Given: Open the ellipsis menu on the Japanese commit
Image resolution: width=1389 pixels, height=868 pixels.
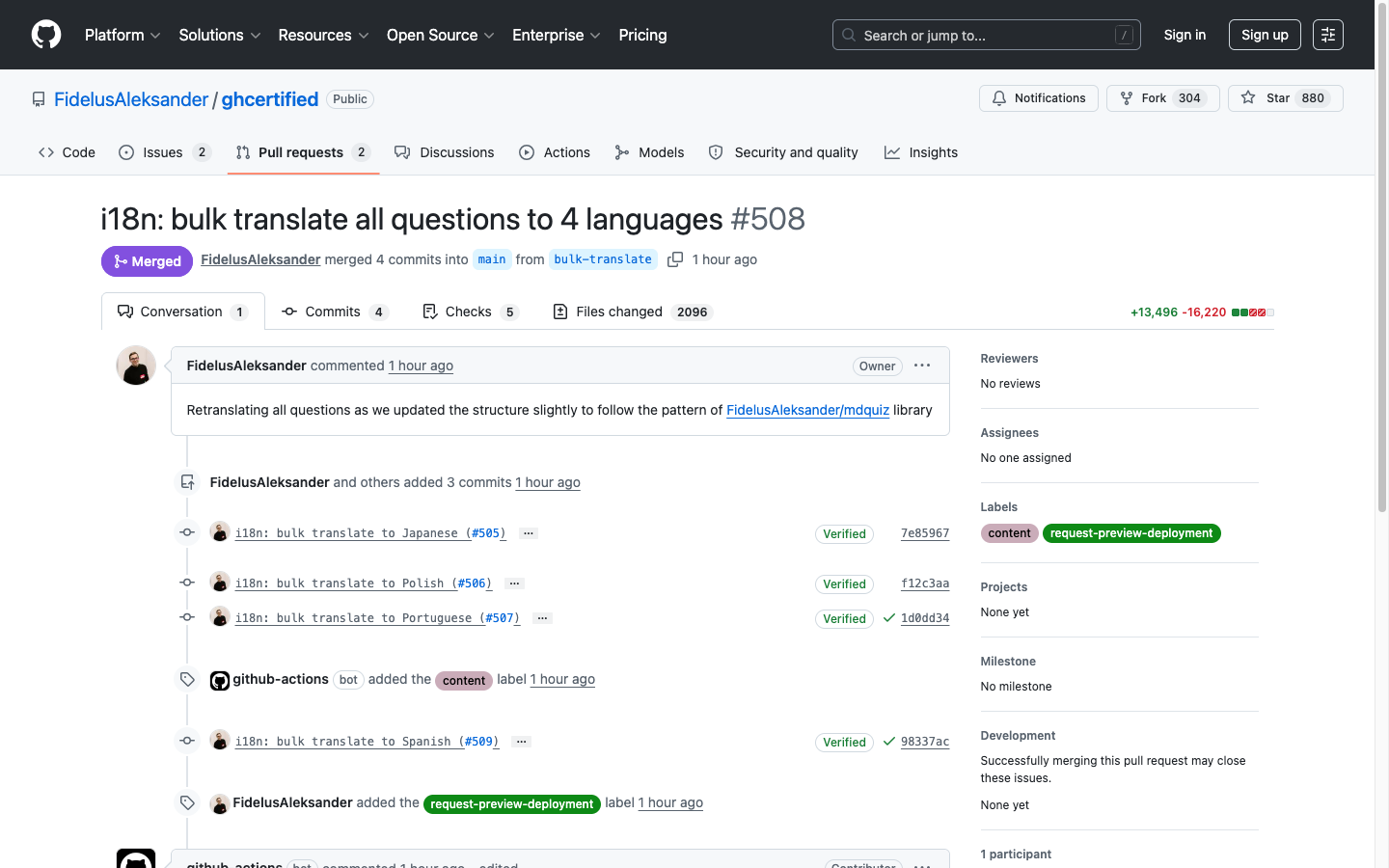Looking at the screenshot, I should [528, 532].
